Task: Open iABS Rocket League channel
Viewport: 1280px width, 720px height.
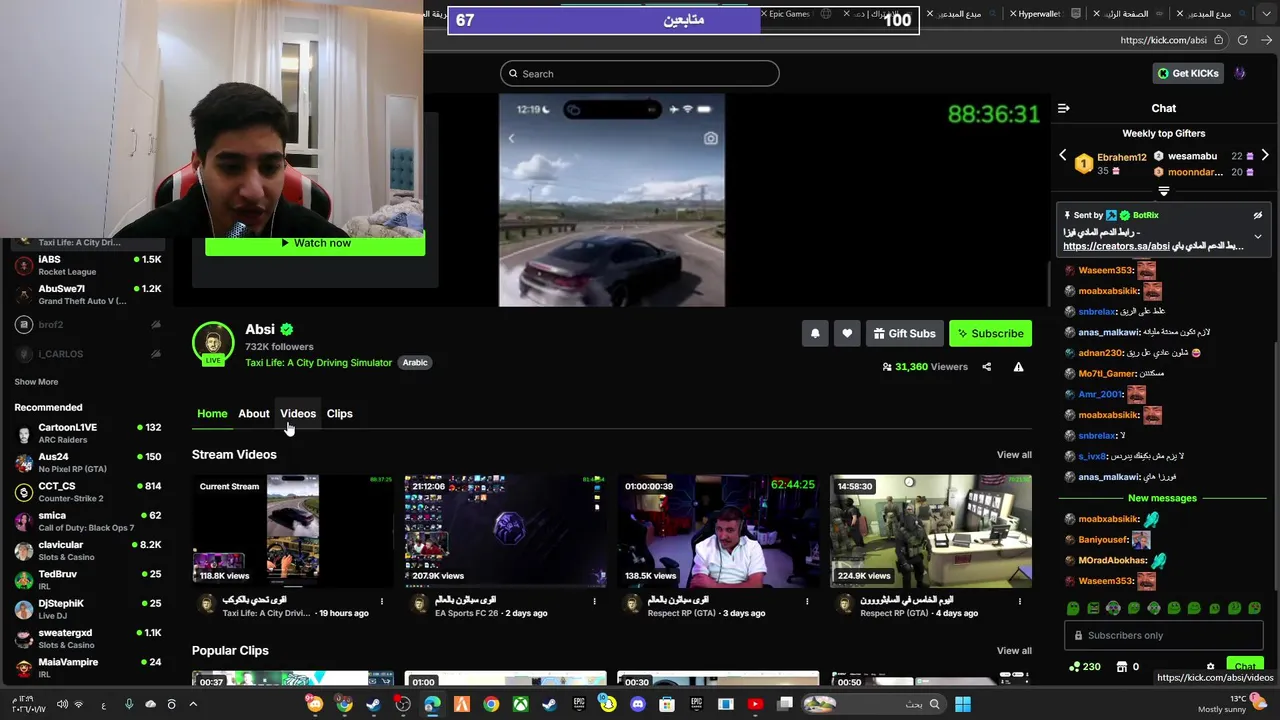Action: tap(87, 265)
